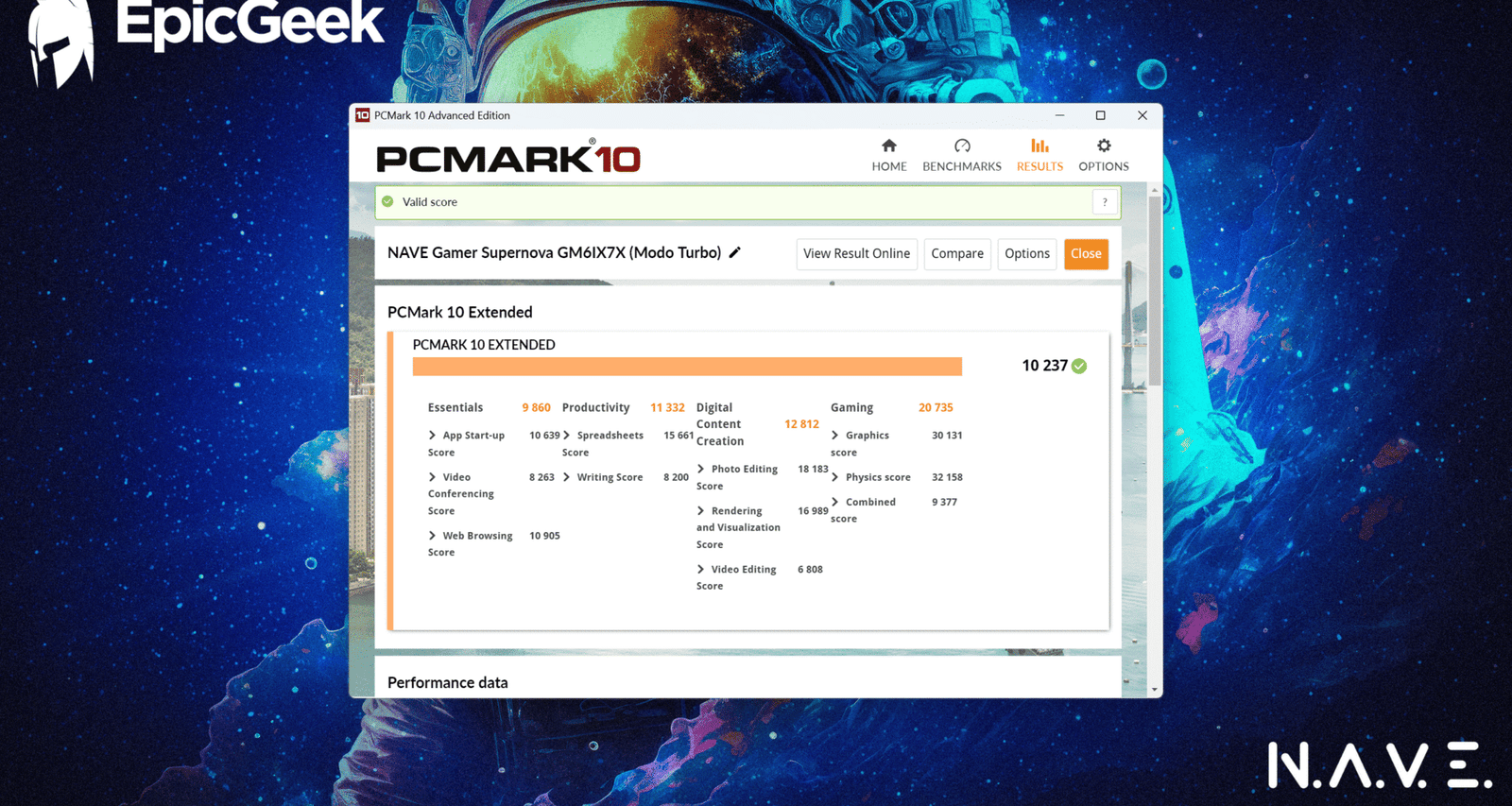Viewport: 1512px width, 806px height.
Task: Click Writing Score value 8 200
Action: coord(676,477)
